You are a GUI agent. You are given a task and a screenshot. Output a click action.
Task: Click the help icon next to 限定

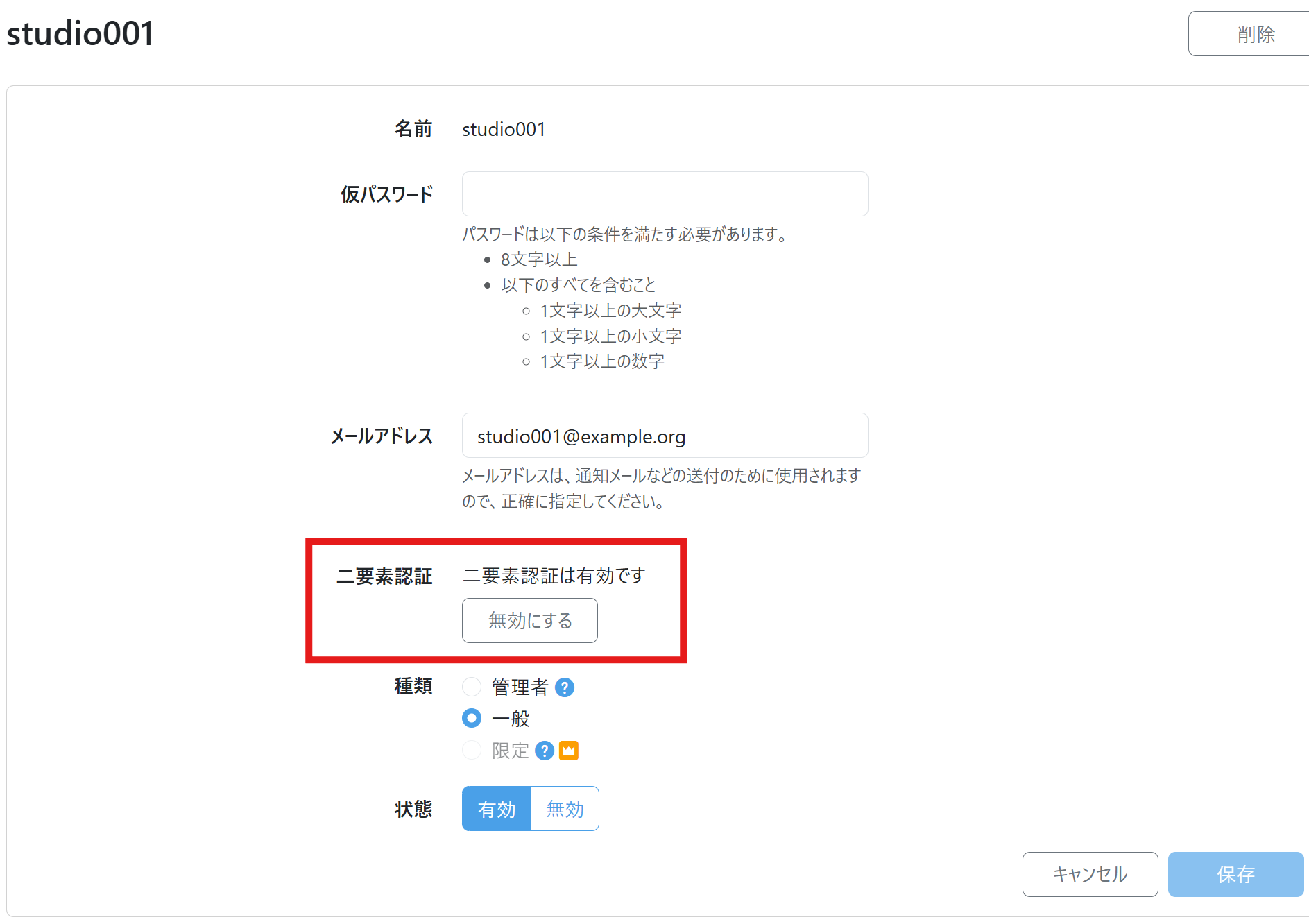click(x=545, y=751)
